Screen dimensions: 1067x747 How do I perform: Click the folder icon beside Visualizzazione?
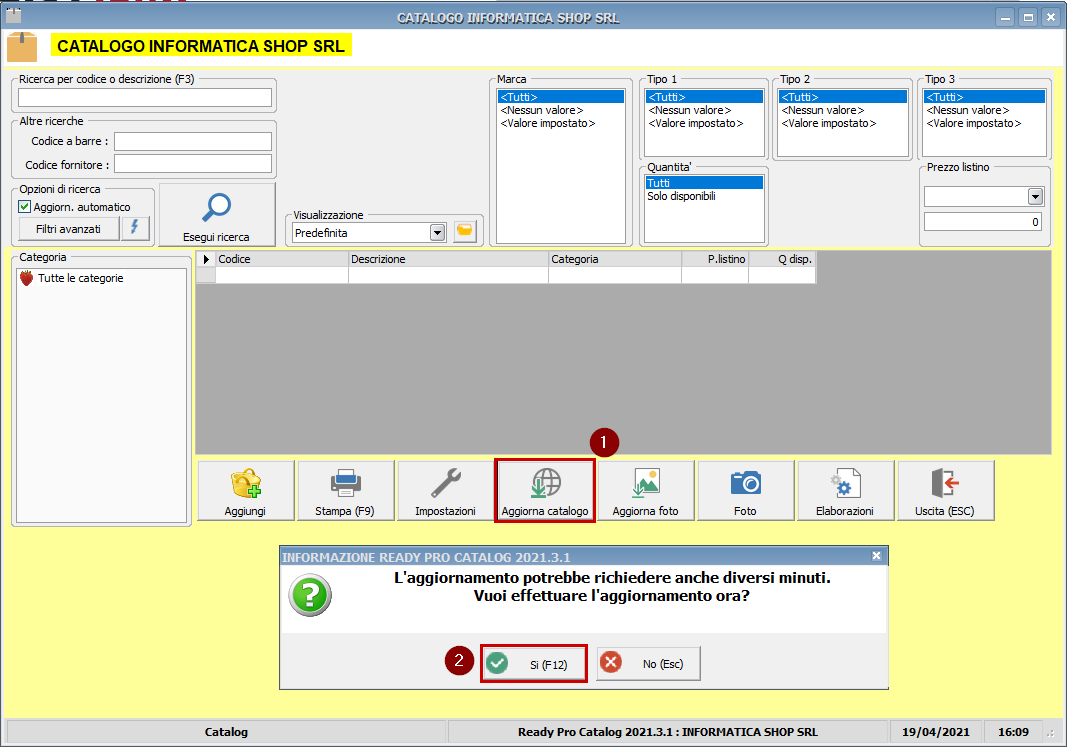coord(465,231)
